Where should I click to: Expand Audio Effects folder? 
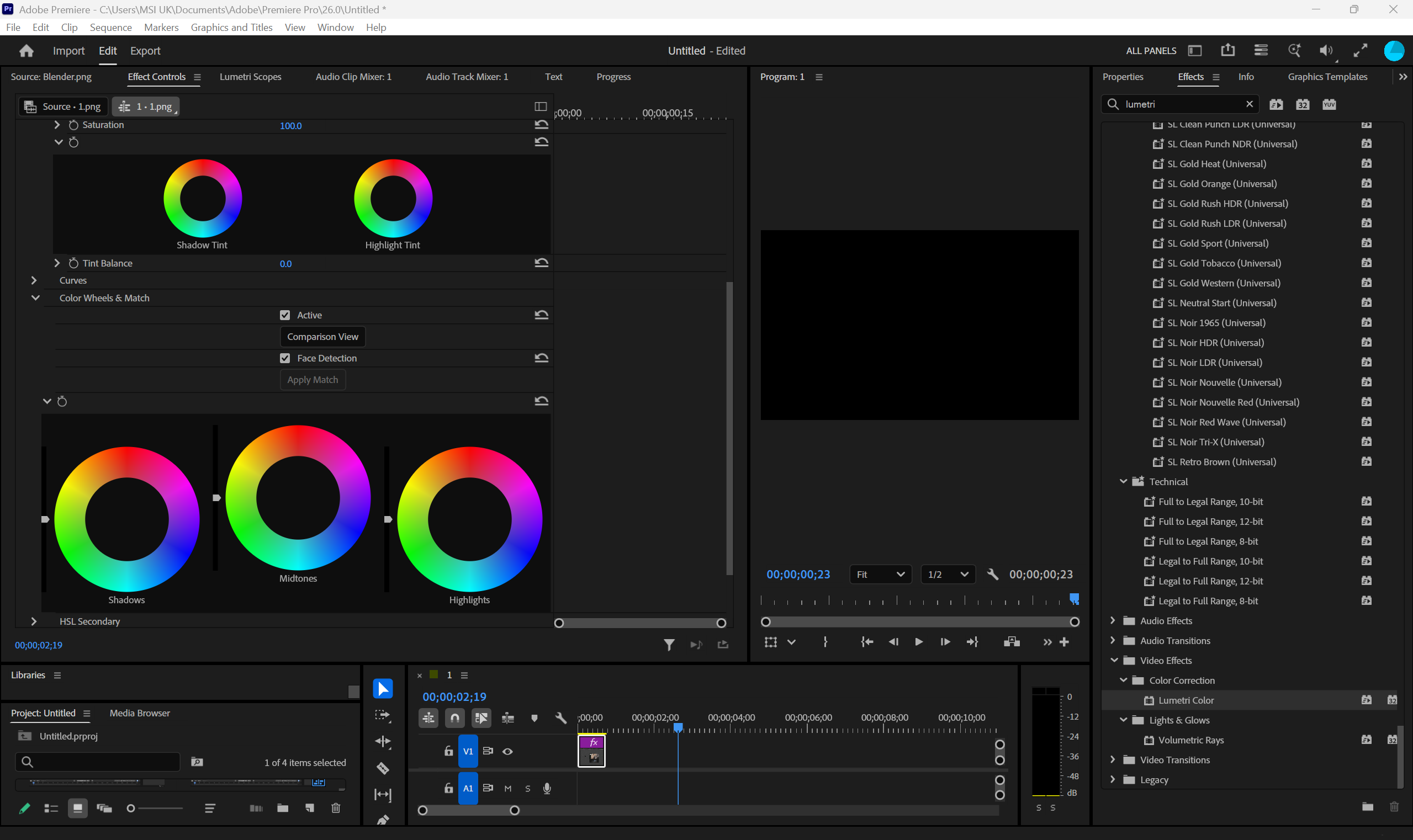click(x=1113, y=621)
